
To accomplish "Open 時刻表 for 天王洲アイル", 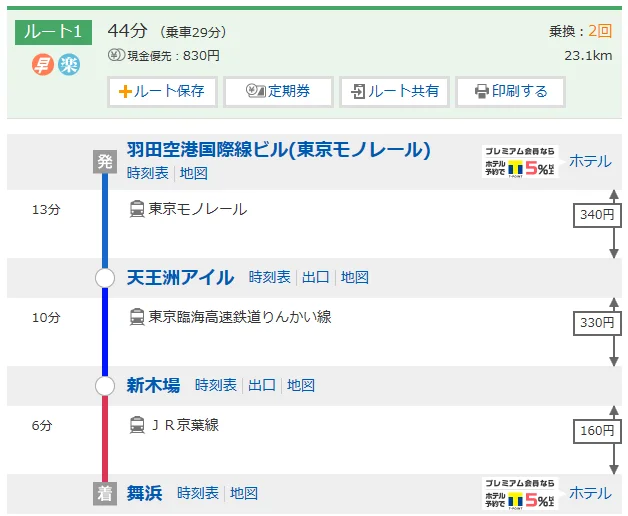I will (x=270, y=277).
